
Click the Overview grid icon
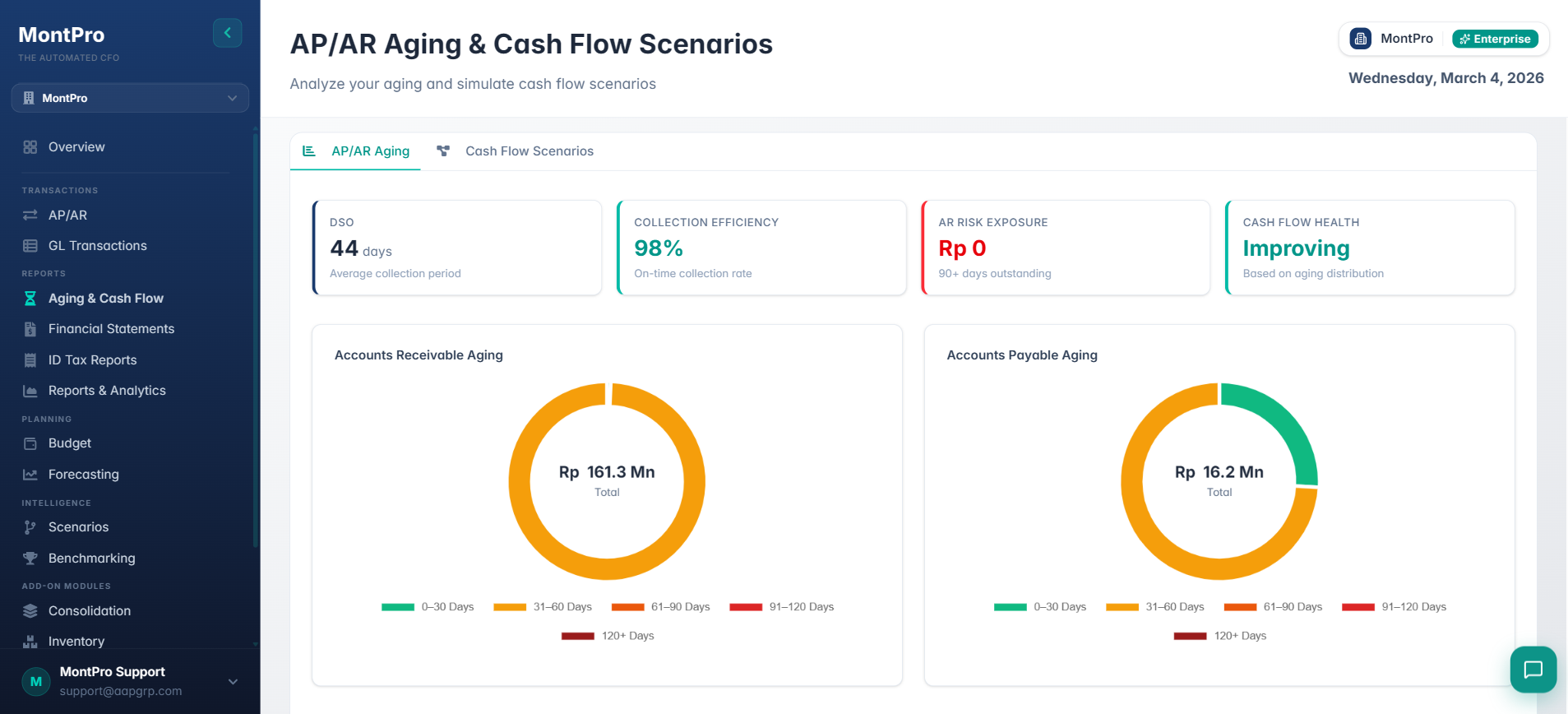(x=30, y=147)
